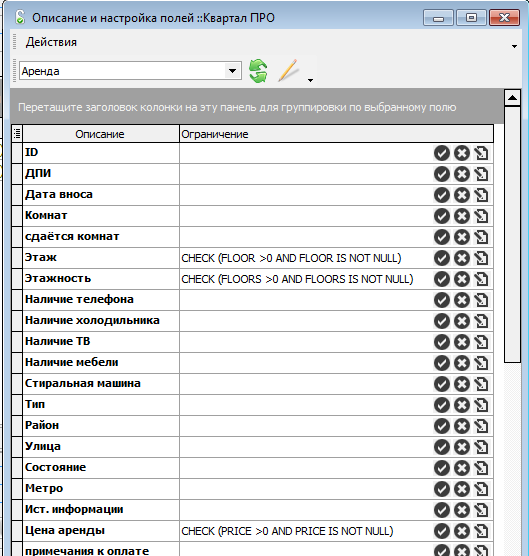Viewport: 529px width, 556px height.
Task: Click the document icon in the Цена аренды row
Action: pos(481,531)
